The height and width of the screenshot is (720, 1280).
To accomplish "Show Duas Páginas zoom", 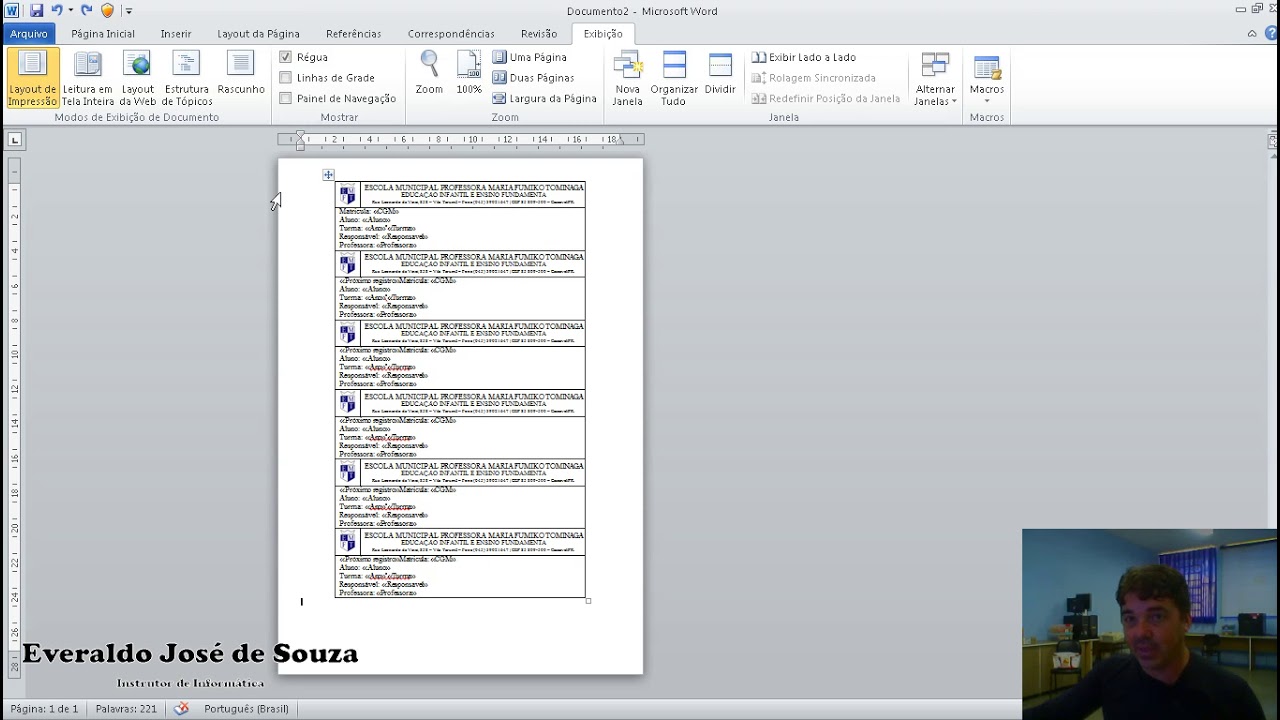I will 533,77.
